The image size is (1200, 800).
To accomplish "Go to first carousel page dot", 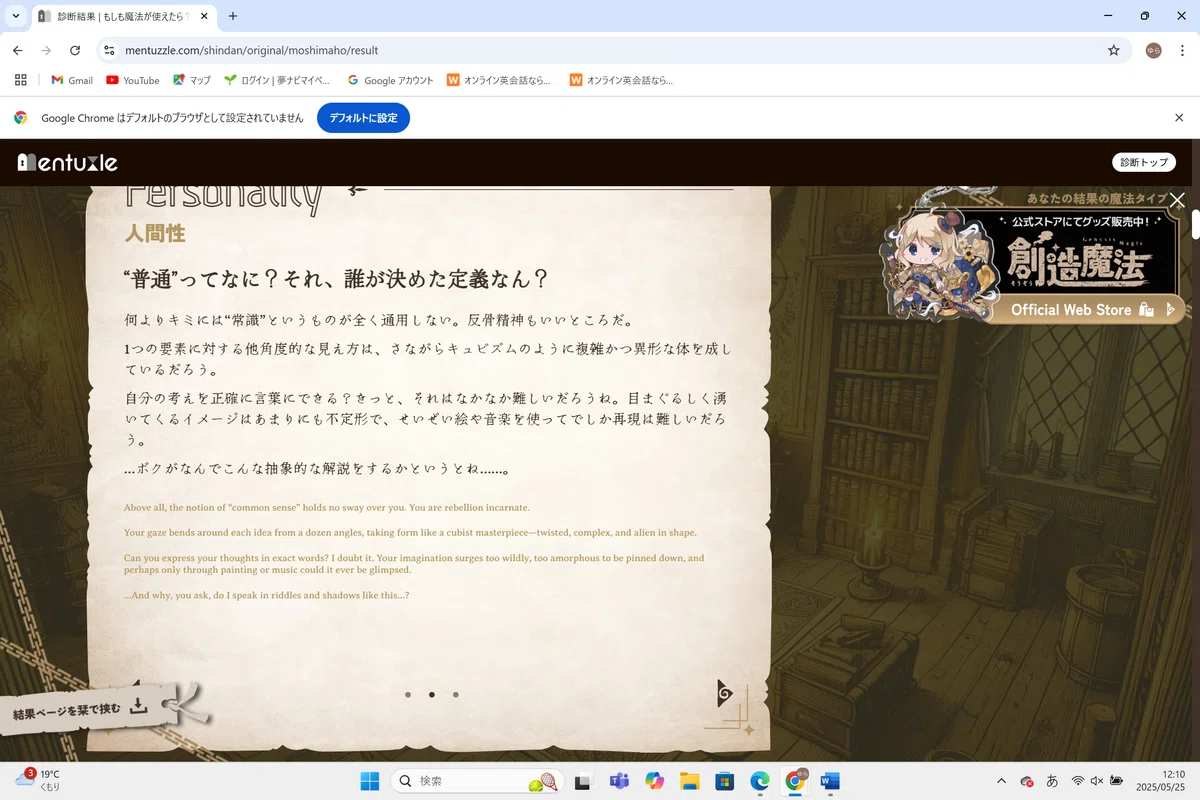I will 408,694.
